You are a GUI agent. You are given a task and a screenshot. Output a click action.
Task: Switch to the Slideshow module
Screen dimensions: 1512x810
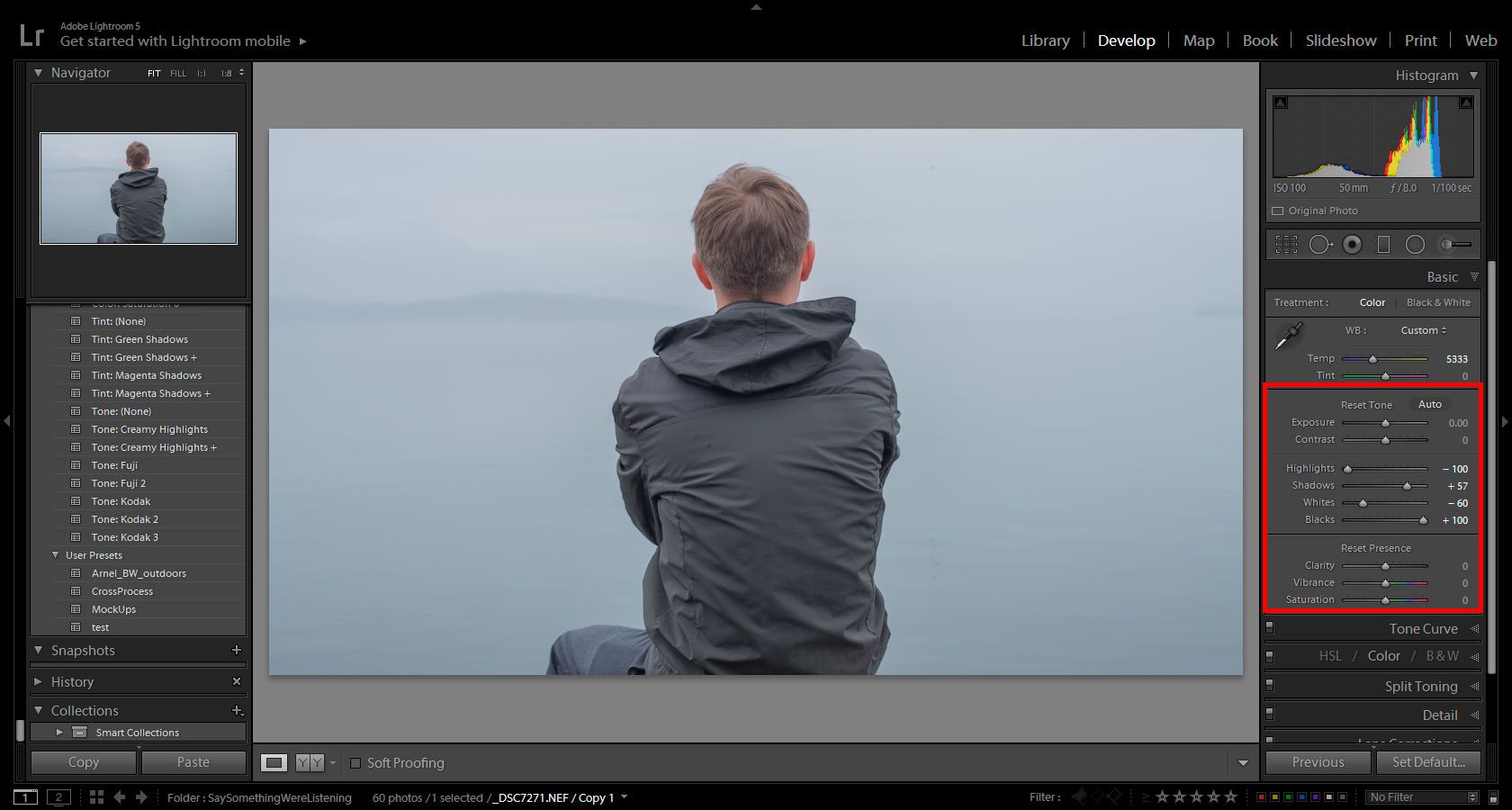[1341, 40]
